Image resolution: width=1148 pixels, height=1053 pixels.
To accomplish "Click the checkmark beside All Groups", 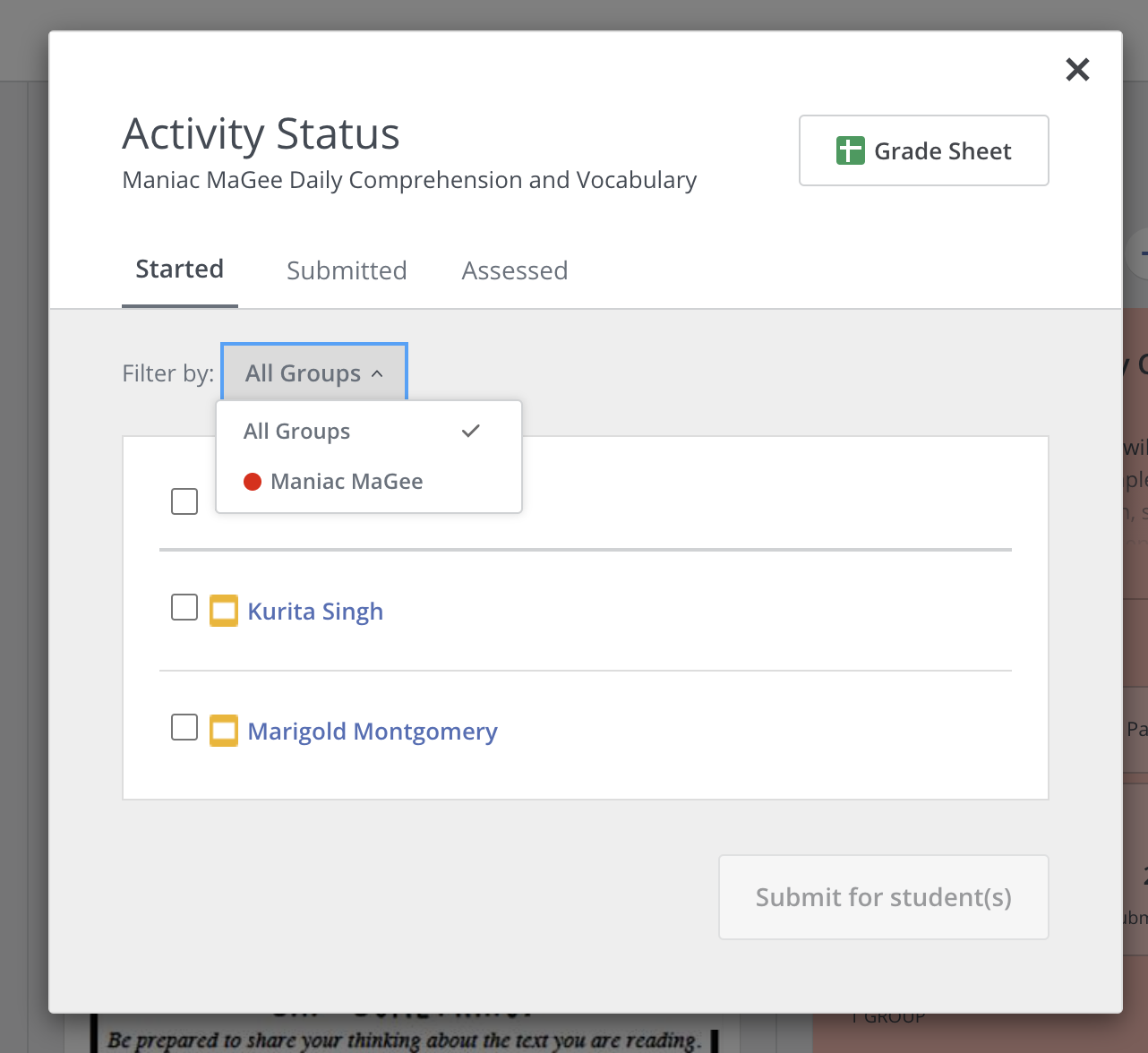I will pyautogui.click(x=471, y=431).
